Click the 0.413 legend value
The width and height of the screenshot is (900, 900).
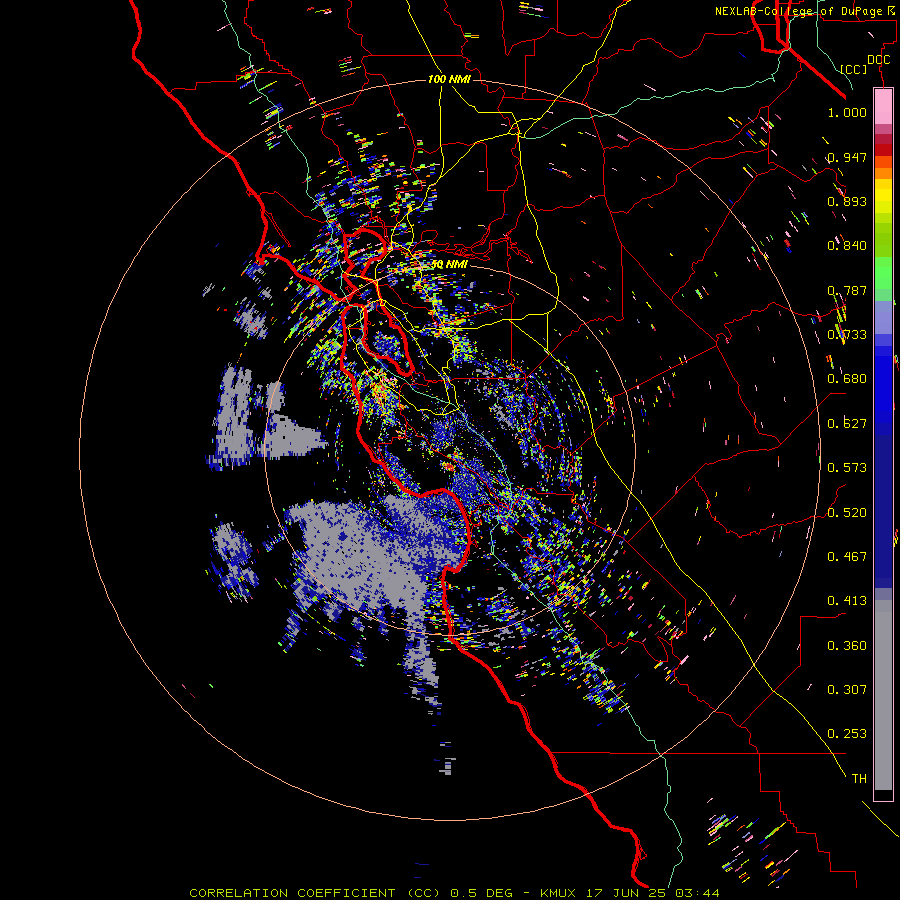click(x=847, y=601)
